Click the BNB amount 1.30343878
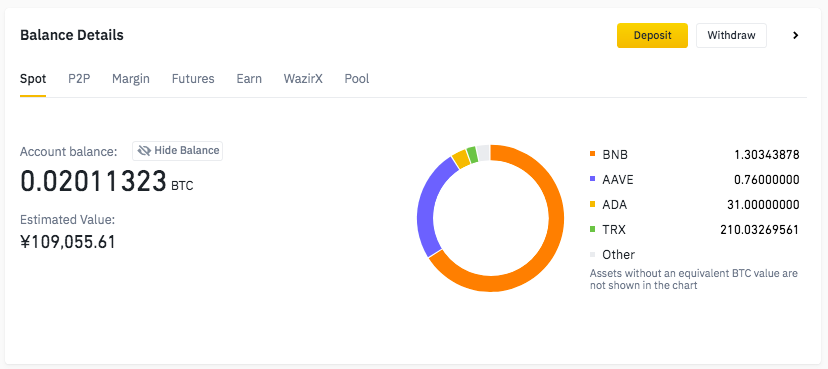 point(767,155)
